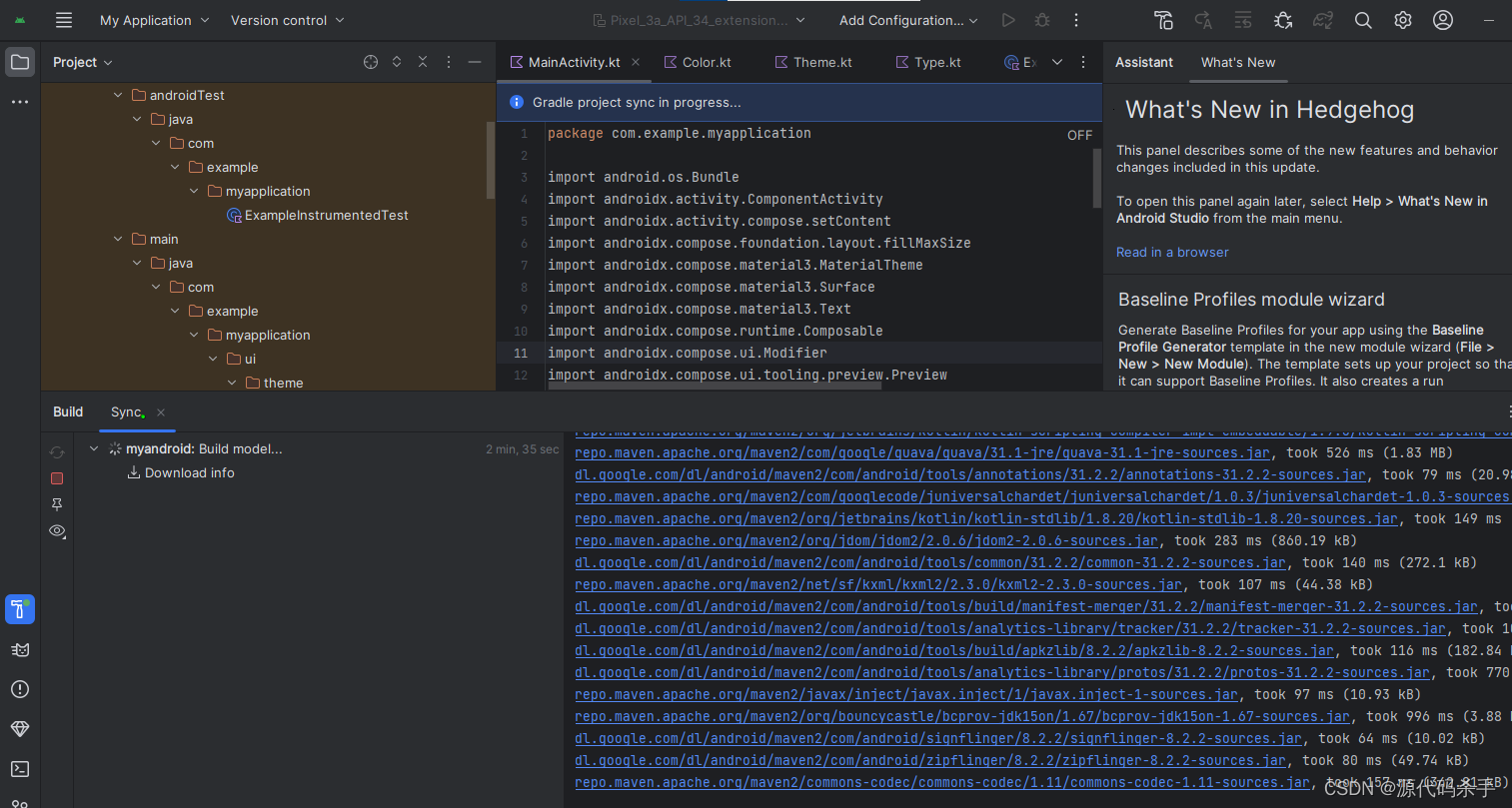
Task: Open More Actions ellipsis in top toolbar
Action: (1076, 20)
